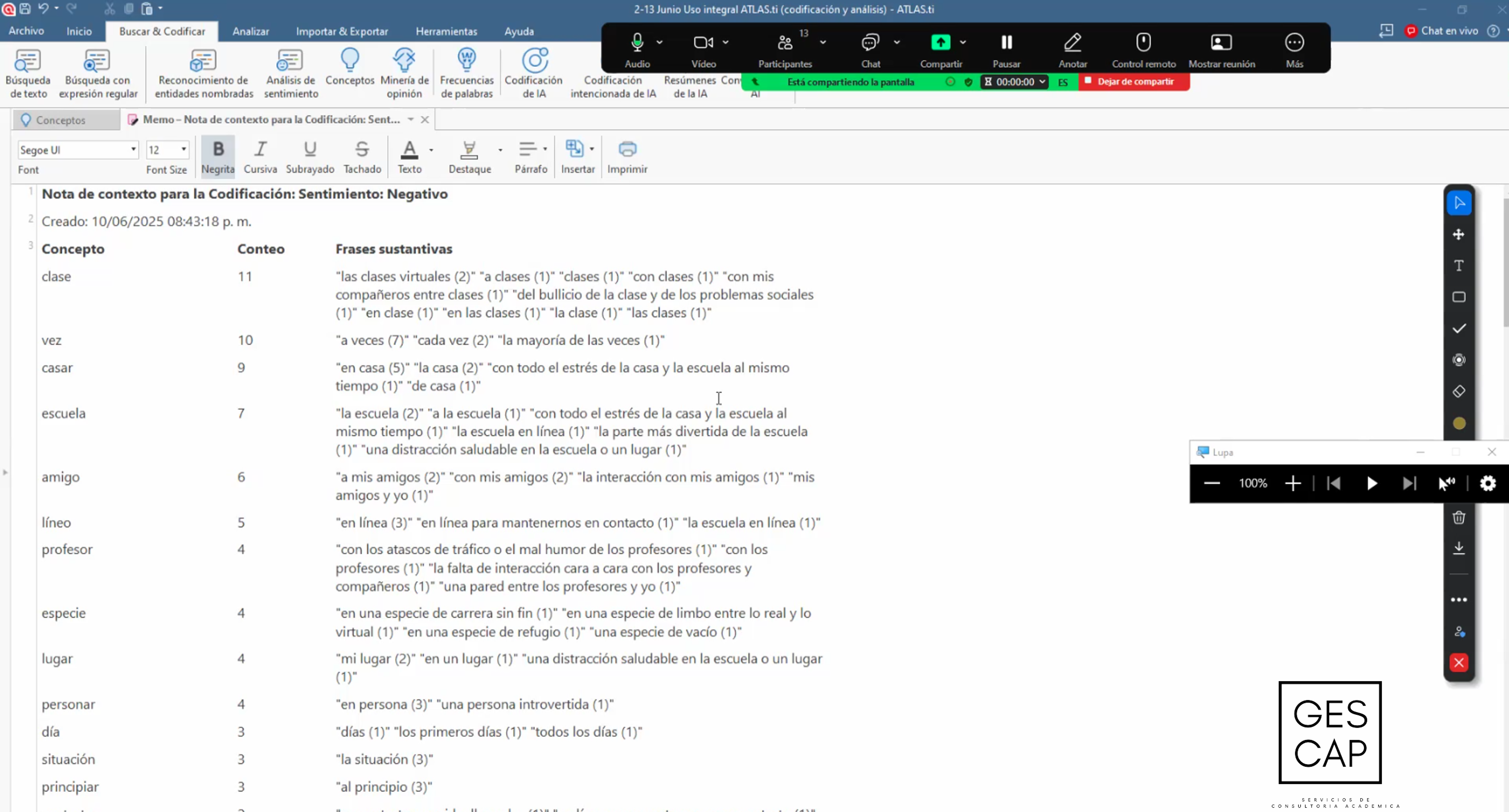
Task: Close annotation toolbar with red X
Action: pos(1459,663)
